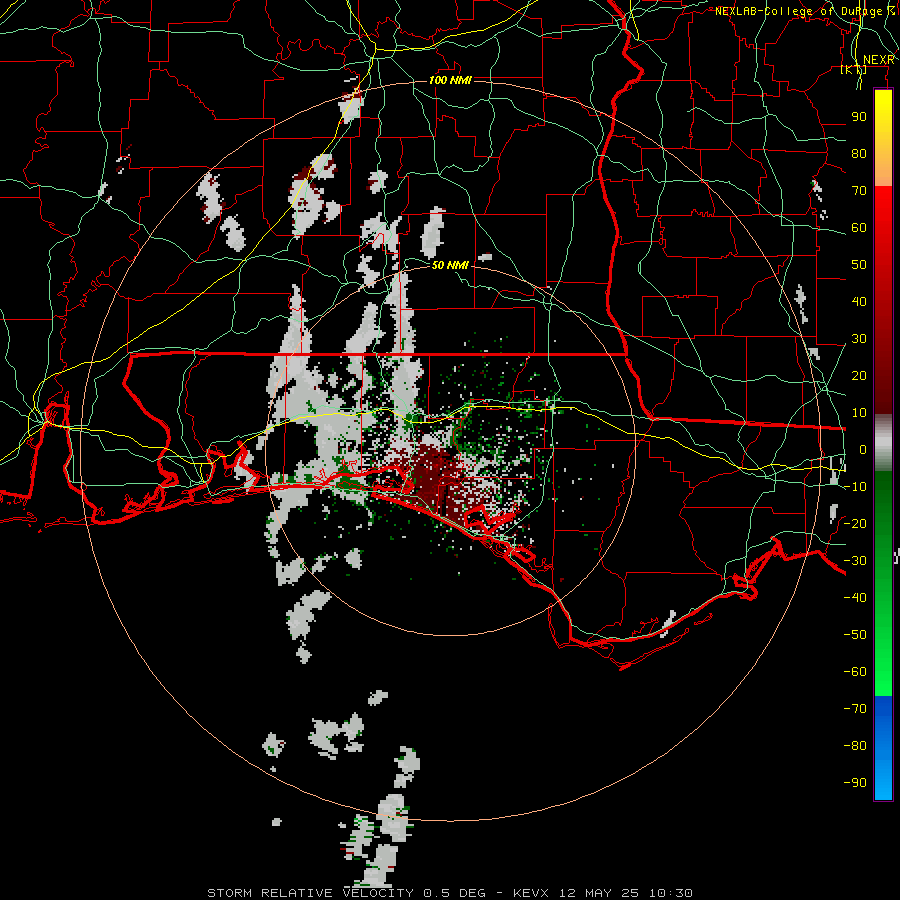Click the 60 value on velocity scale
Screen dimensions: 900x900
coord(859,228)
